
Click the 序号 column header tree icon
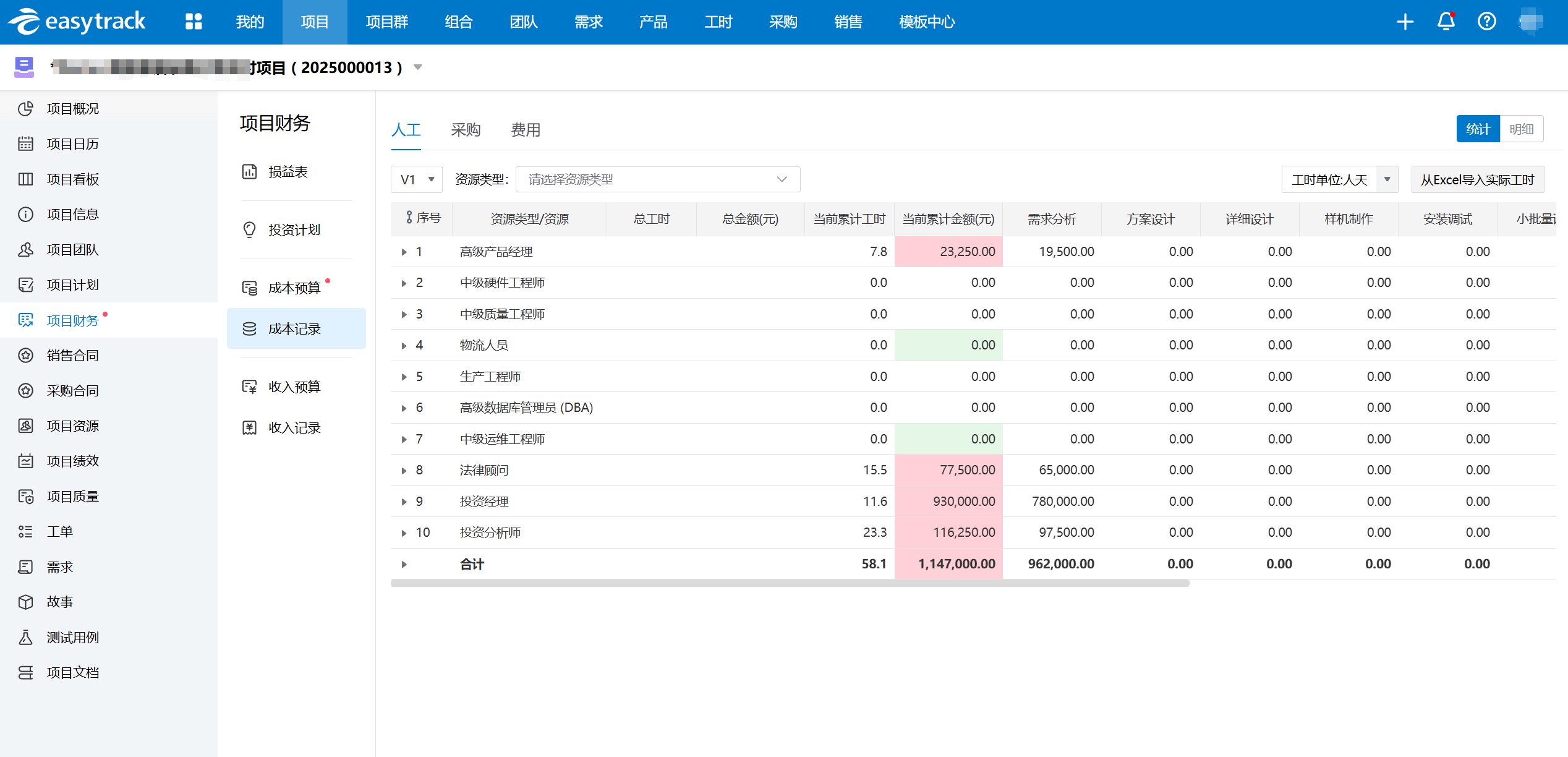pyautogui.click(x=409, y=218)
